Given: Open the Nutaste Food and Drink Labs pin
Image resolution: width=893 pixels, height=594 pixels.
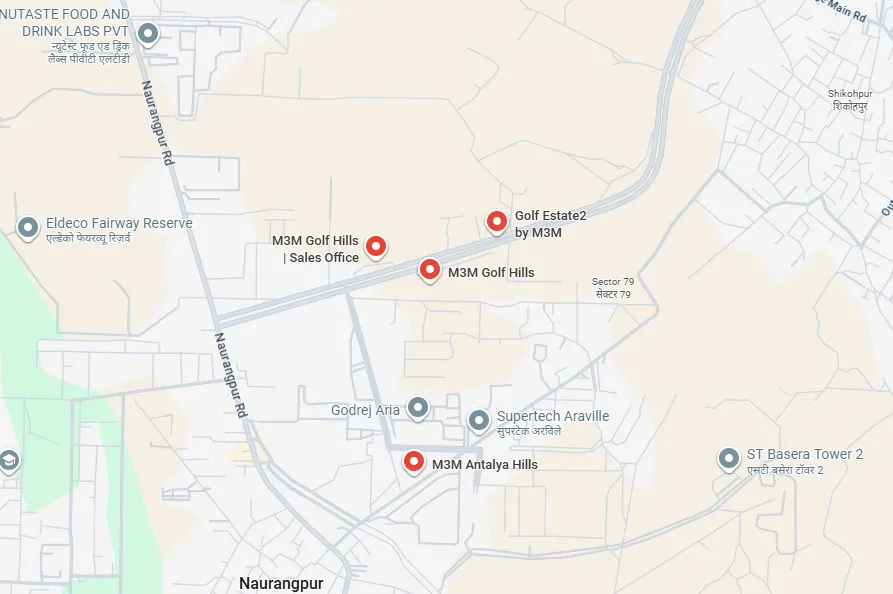Looking at the screenshot, I should coord(148,34).
